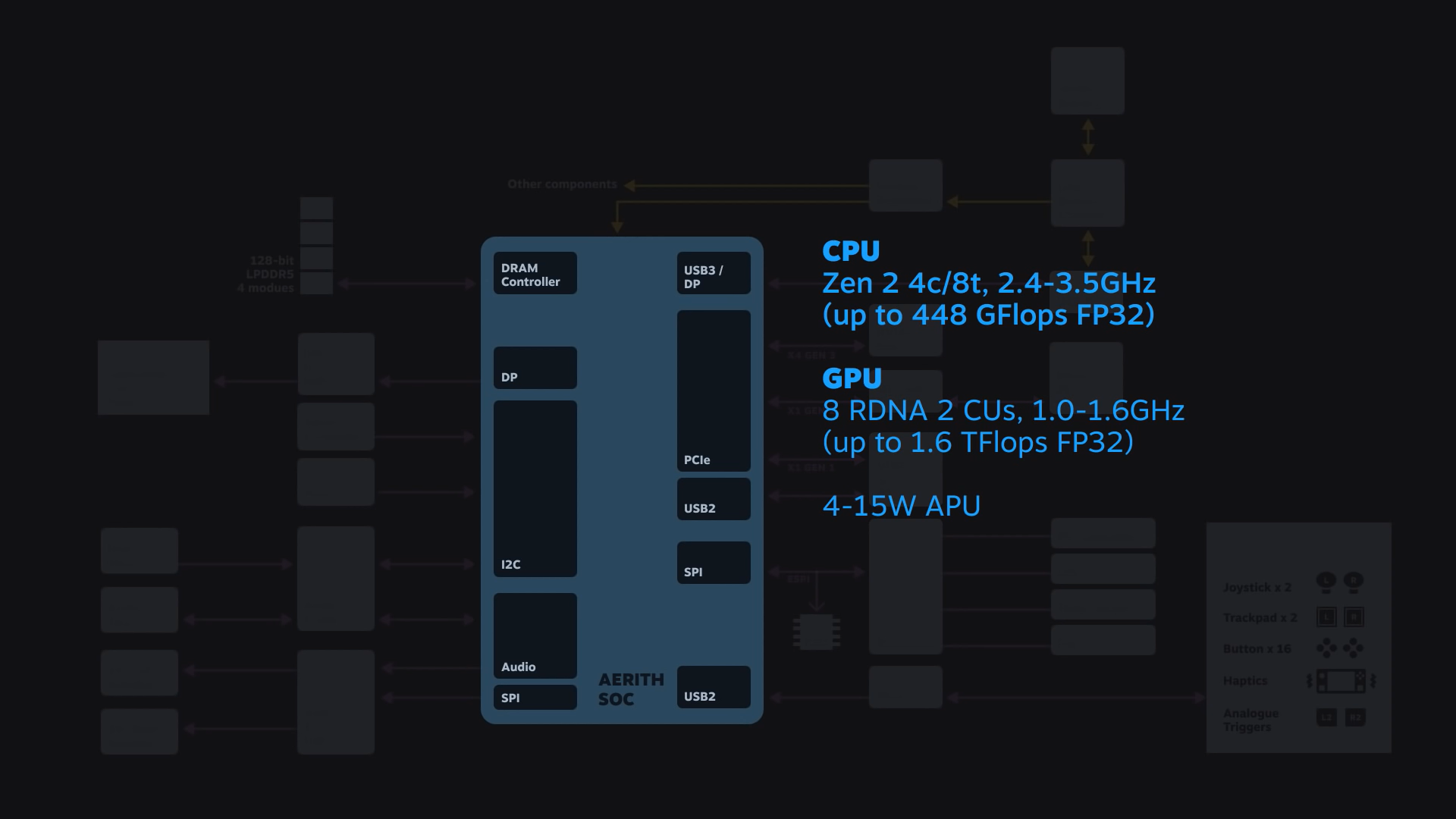
Task: Click the Audio block in AERITH SOC
Action: [535, 635]
